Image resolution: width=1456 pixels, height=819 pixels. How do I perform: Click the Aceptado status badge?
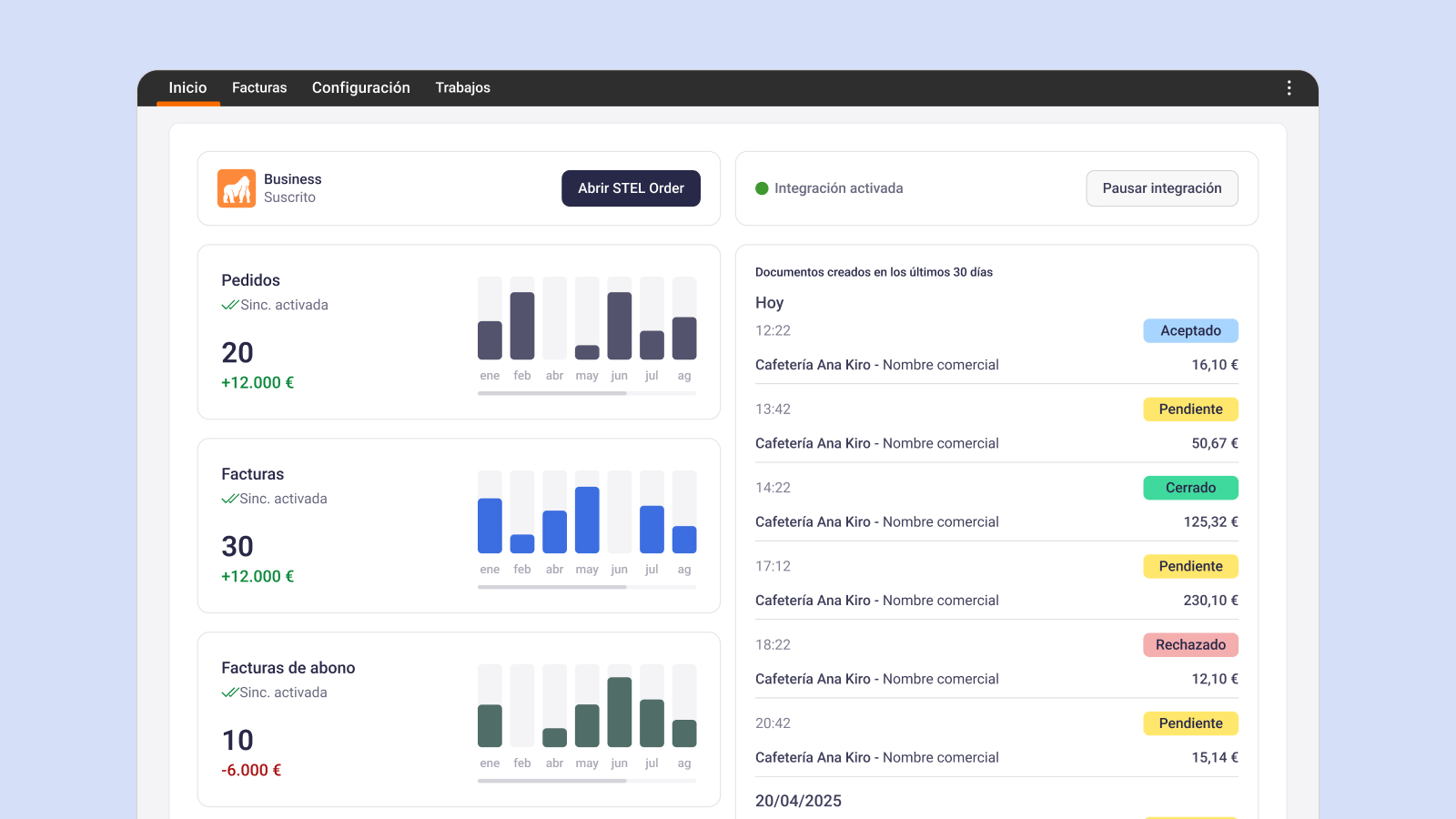pyautogui.click(x=1190, y=330)
